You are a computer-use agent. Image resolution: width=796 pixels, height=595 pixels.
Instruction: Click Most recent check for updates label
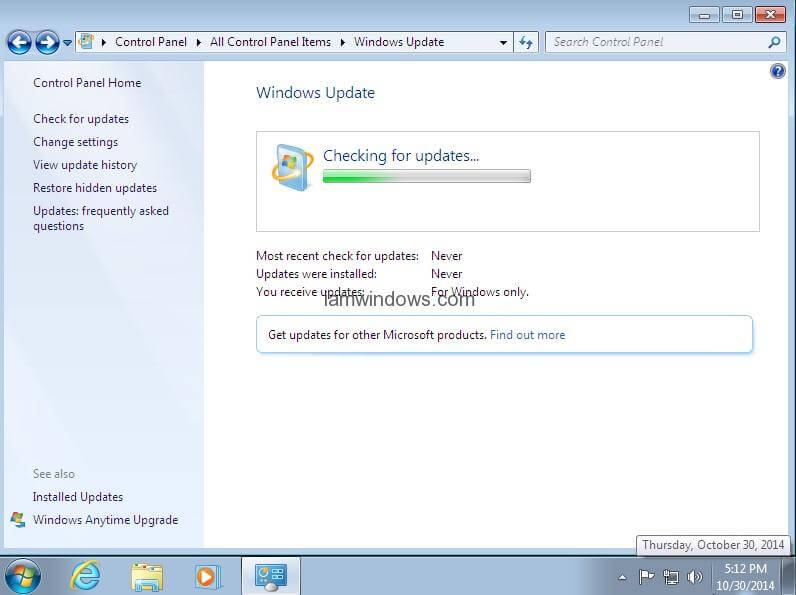pyautogui.click(x=338, y=256)
